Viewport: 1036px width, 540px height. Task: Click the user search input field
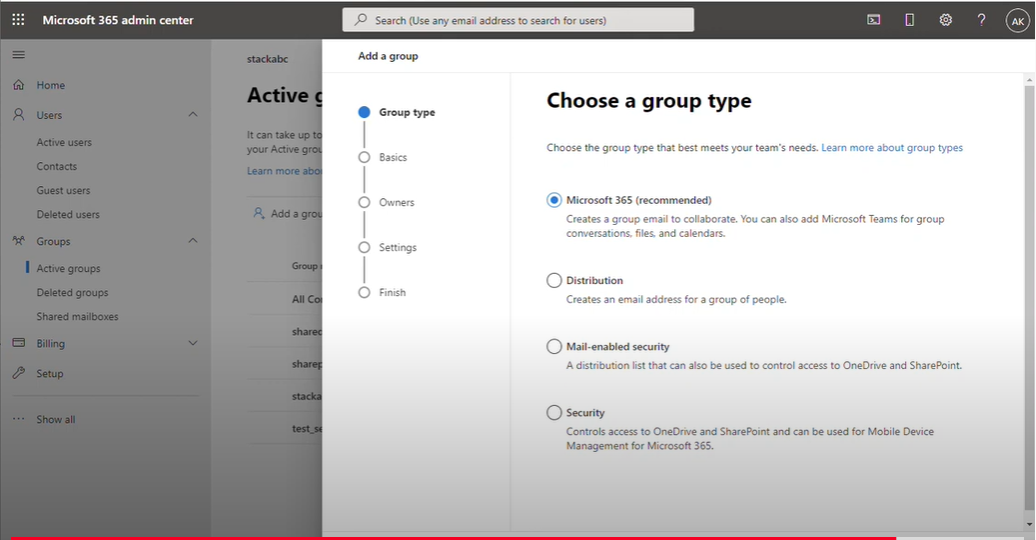tap(518, 20)
